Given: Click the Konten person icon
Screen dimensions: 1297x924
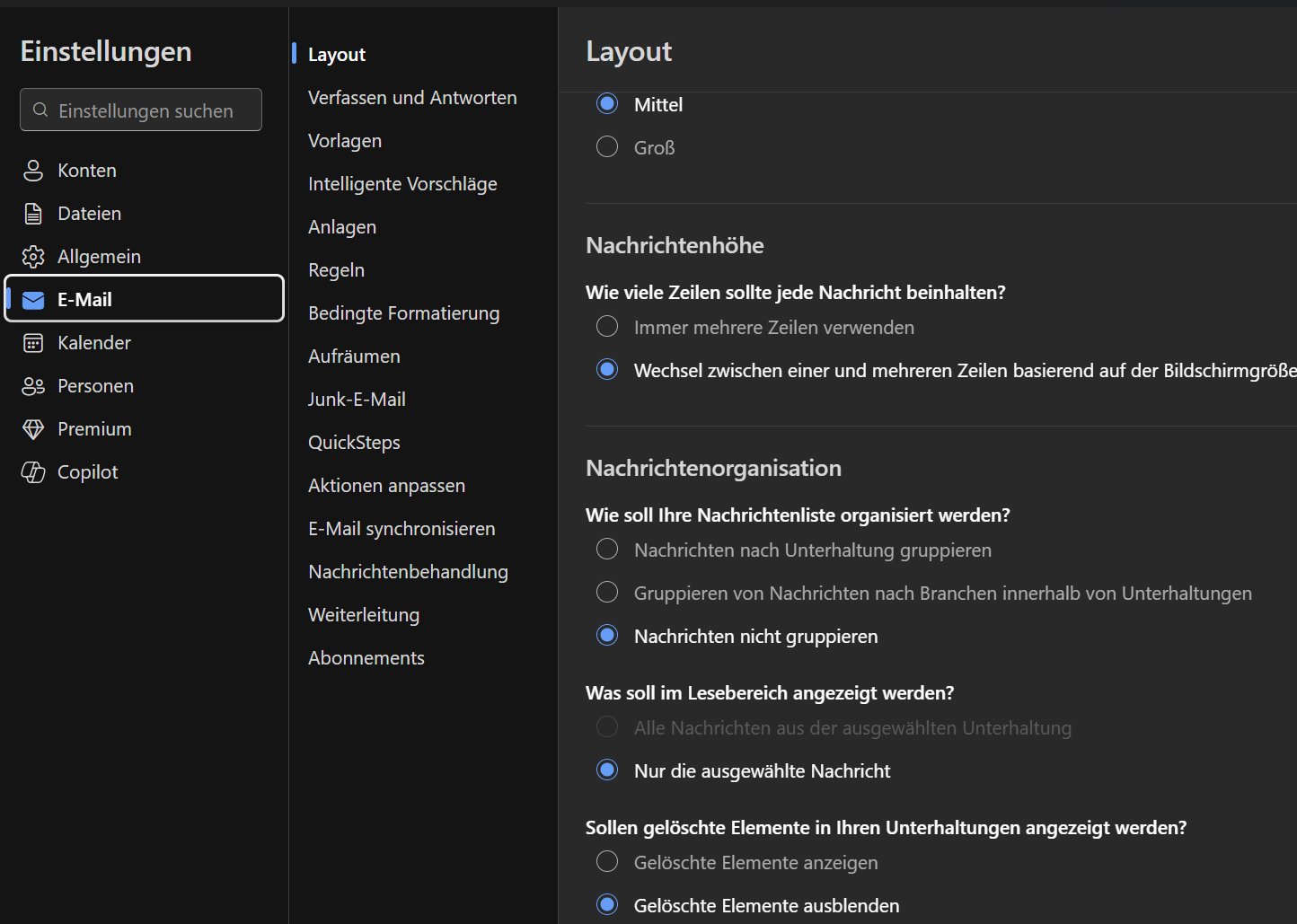Looking at the screenshot, I should (33, 171).
